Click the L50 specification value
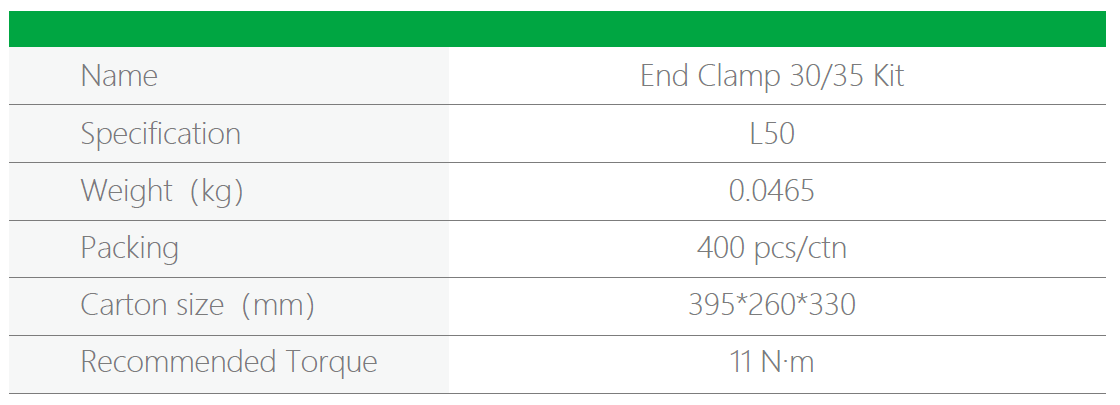This screenshot has height=405, width=1120. [x=772, y=134]
